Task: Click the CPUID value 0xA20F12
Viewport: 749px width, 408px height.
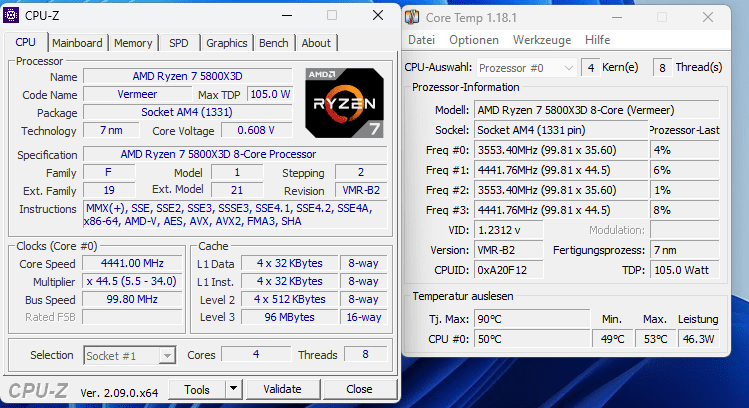Action: click(x=509, y=270)
